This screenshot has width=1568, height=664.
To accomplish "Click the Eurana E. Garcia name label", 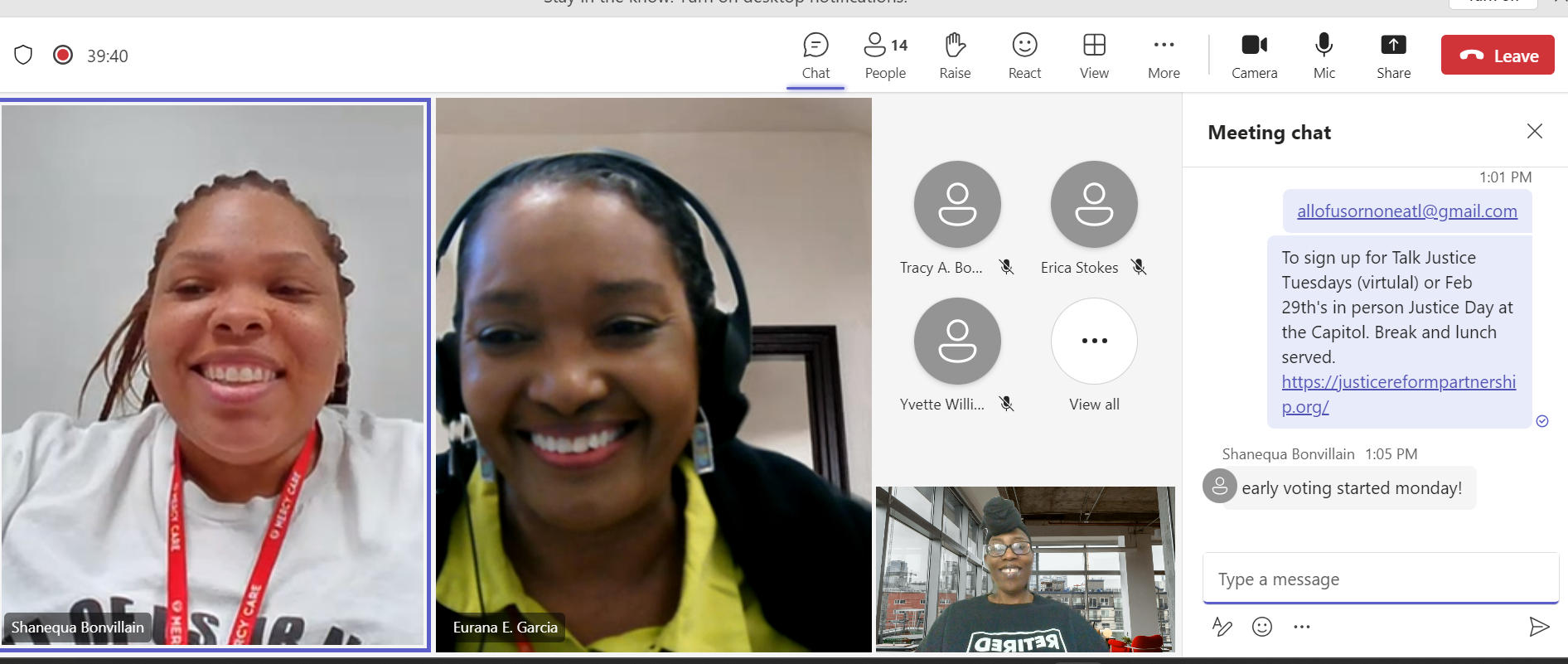I will click(506, 628).
